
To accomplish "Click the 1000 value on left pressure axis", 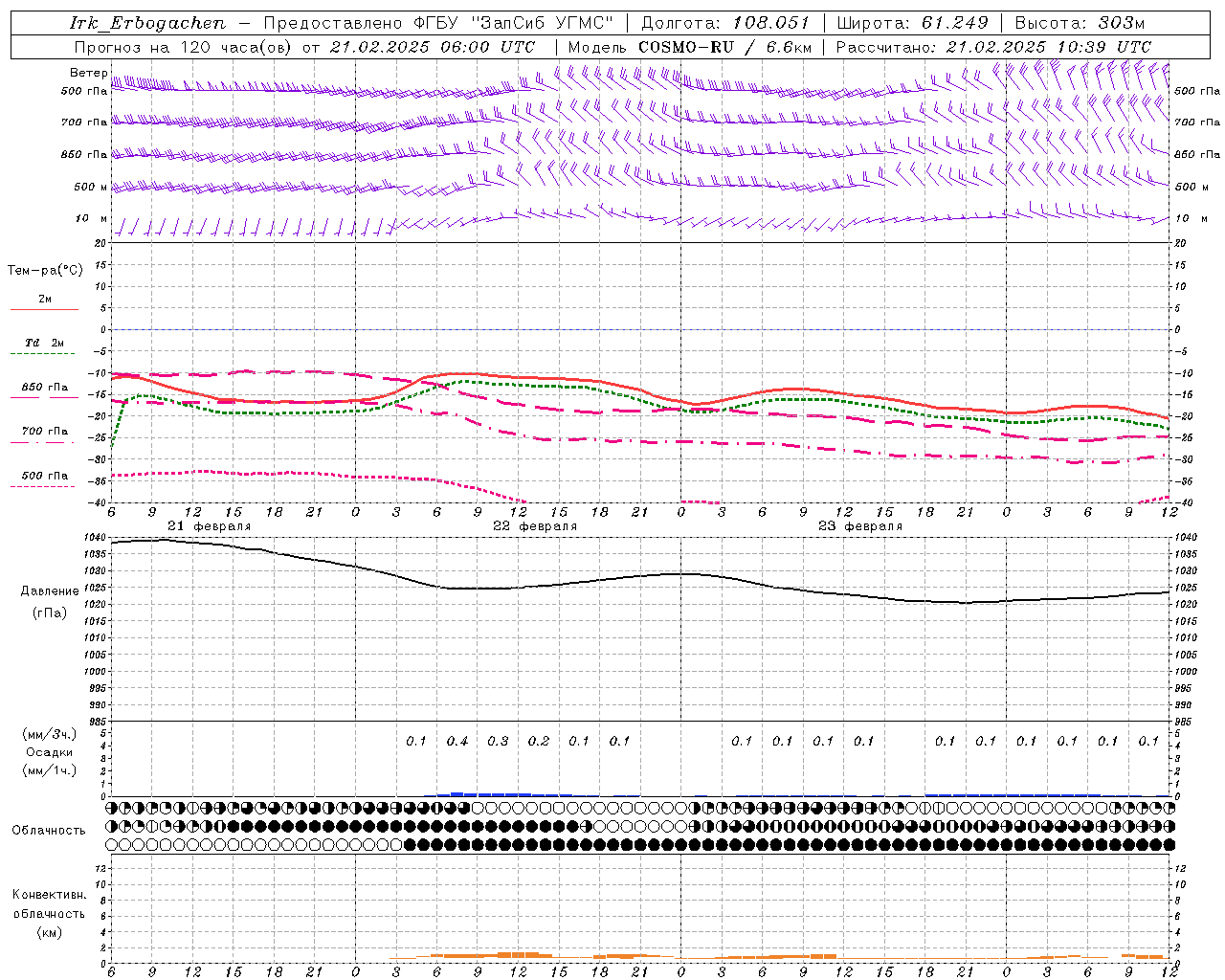I will pyautogui.click(x=97, y=672).
